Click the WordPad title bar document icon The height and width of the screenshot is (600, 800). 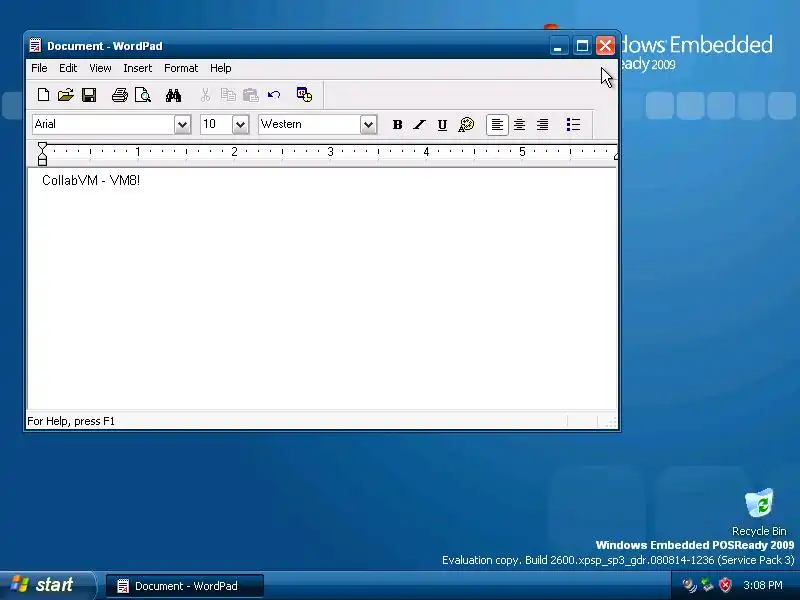tap(35, 45)
